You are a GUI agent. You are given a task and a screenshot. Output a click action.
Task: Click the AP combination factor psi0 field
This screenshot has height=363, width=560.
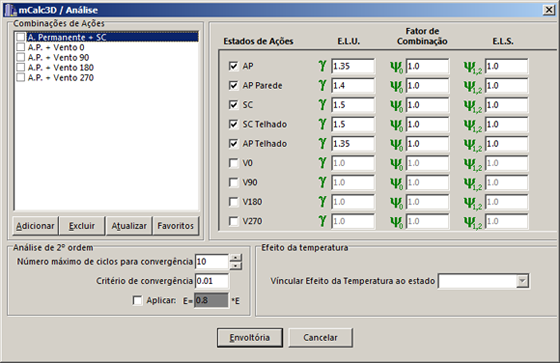pos(427,66)
